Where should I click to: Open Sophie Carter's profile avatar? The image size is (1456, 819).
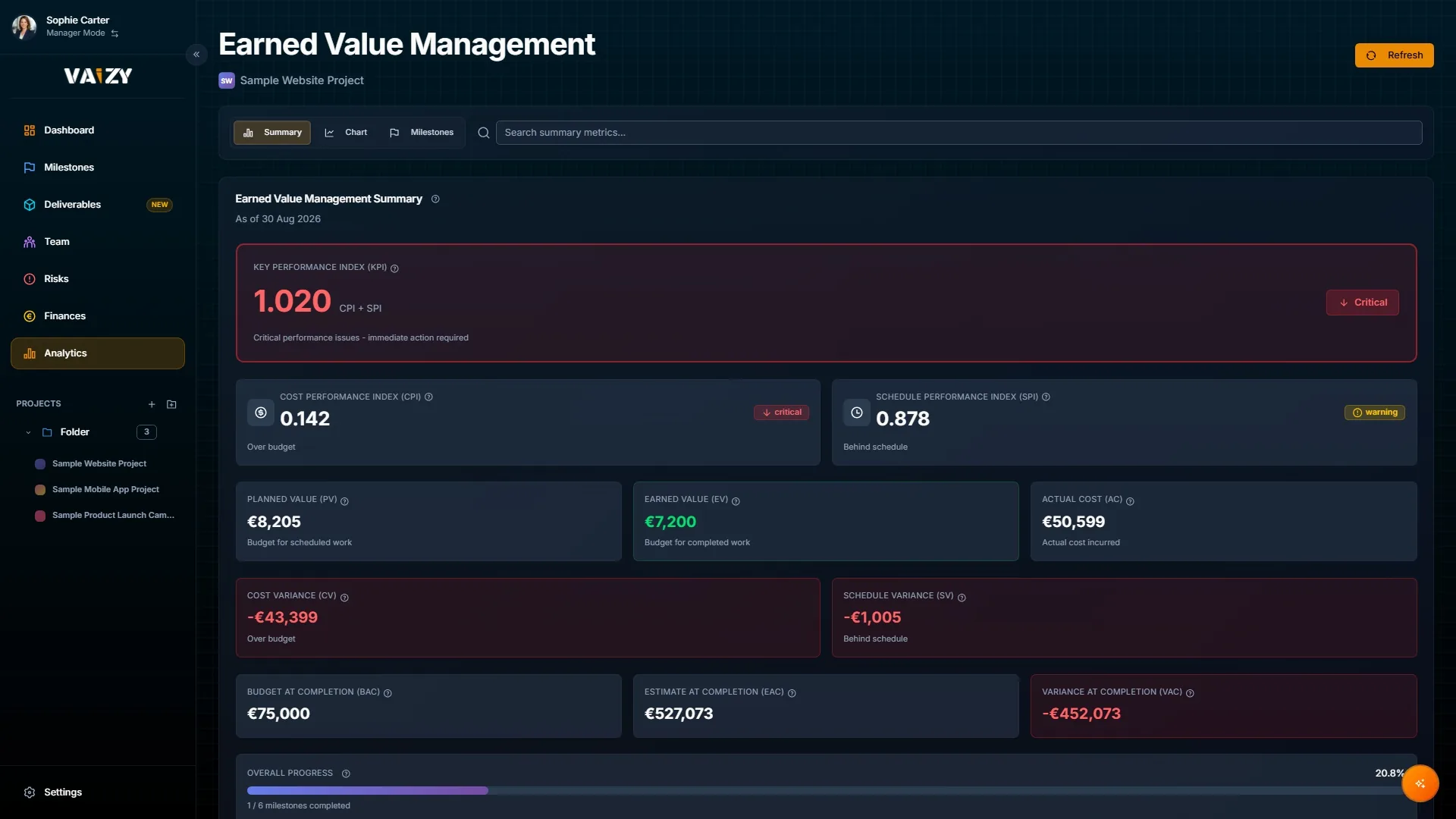[x=24, y=27]
